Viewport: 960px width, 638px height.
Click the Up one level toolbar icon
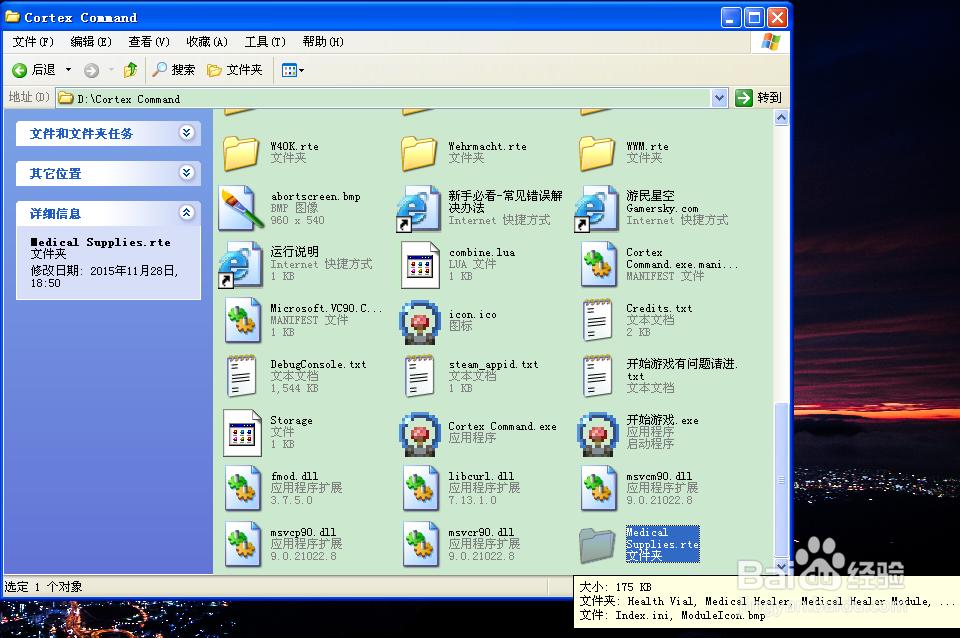[130, 70]
